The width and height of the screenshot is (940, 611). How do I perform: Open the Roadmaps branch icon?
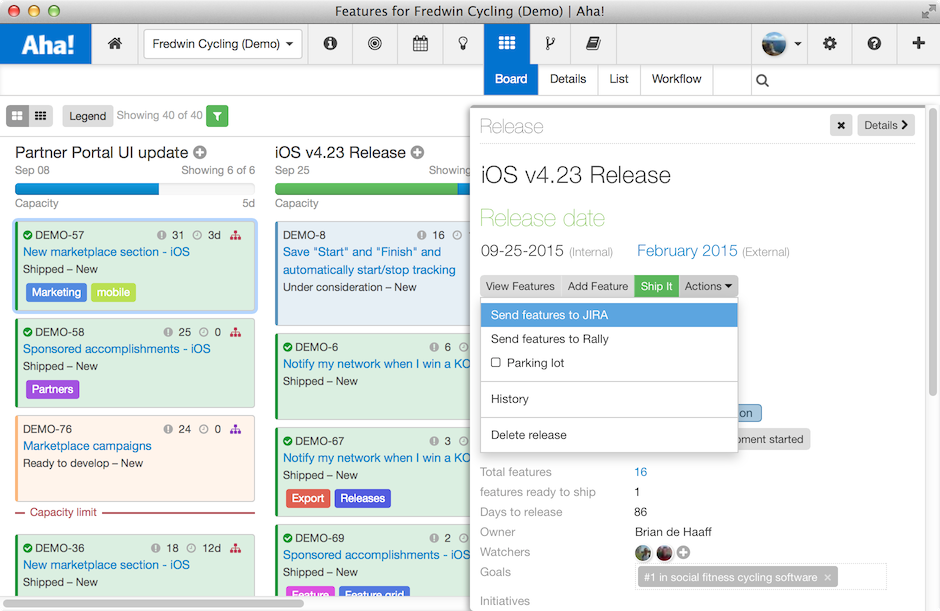(550, 43)
